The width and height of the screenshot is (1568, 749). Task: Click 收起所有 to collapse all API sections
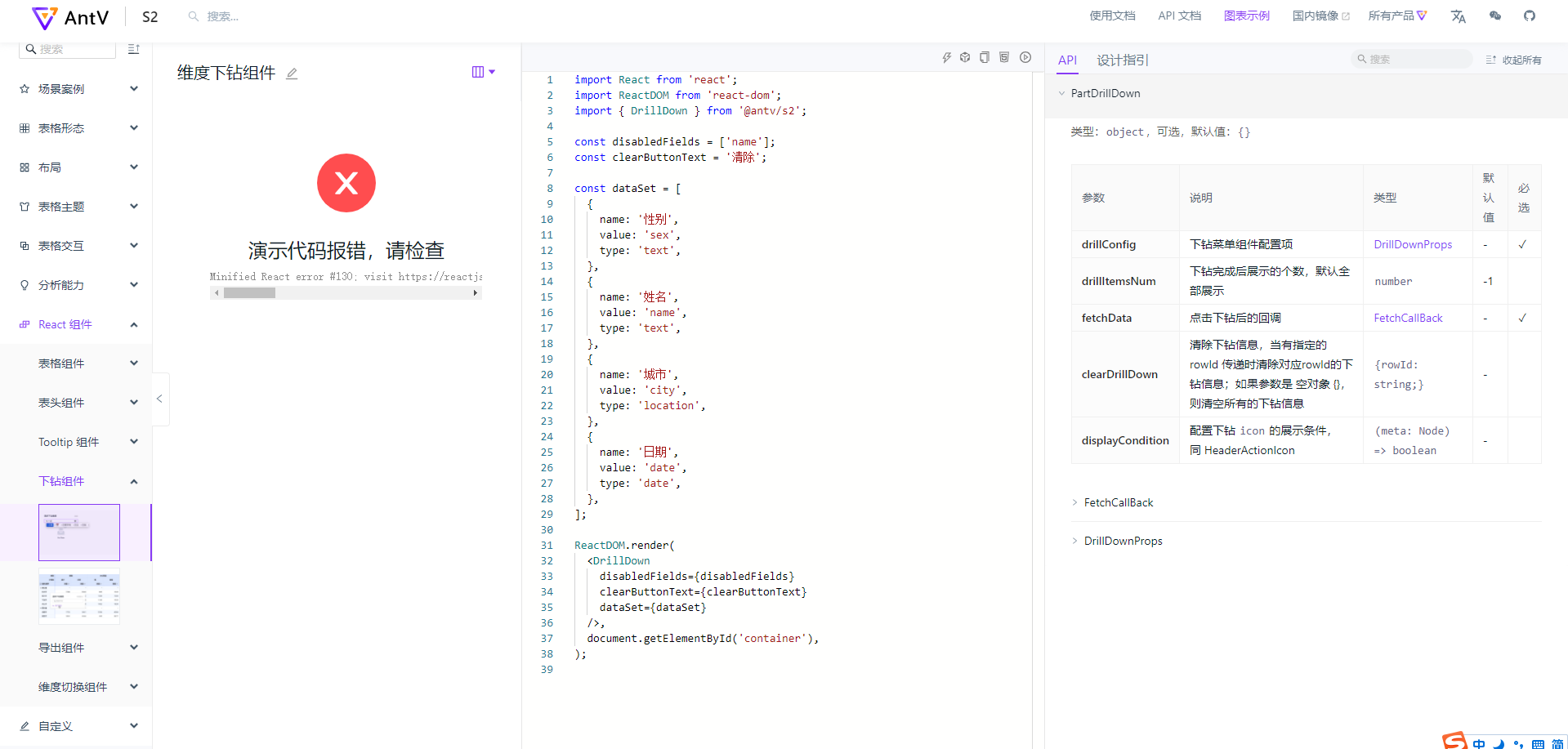(x=1514, y=60)
